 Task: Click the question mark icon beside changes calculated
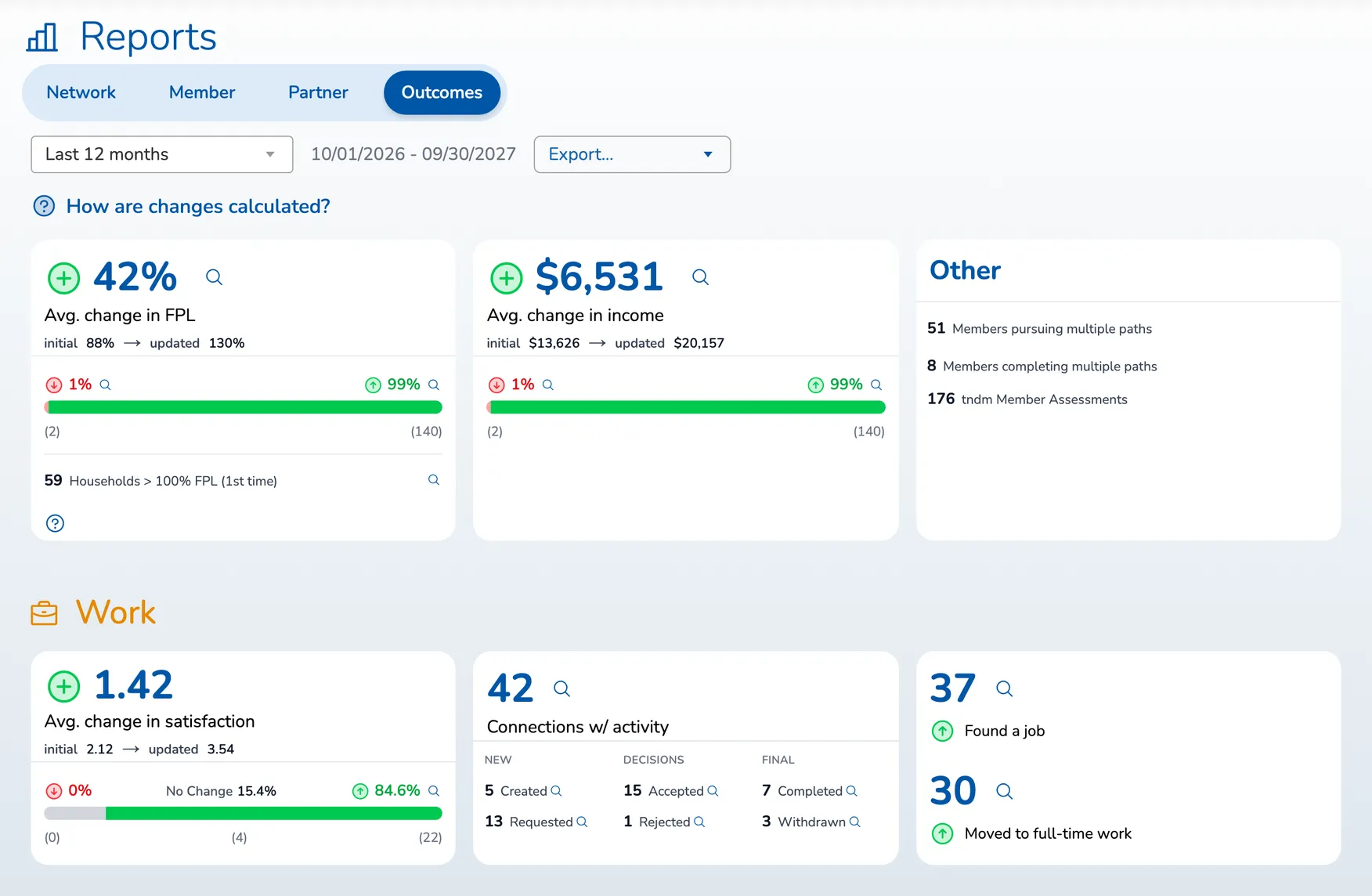coord(44,206)
